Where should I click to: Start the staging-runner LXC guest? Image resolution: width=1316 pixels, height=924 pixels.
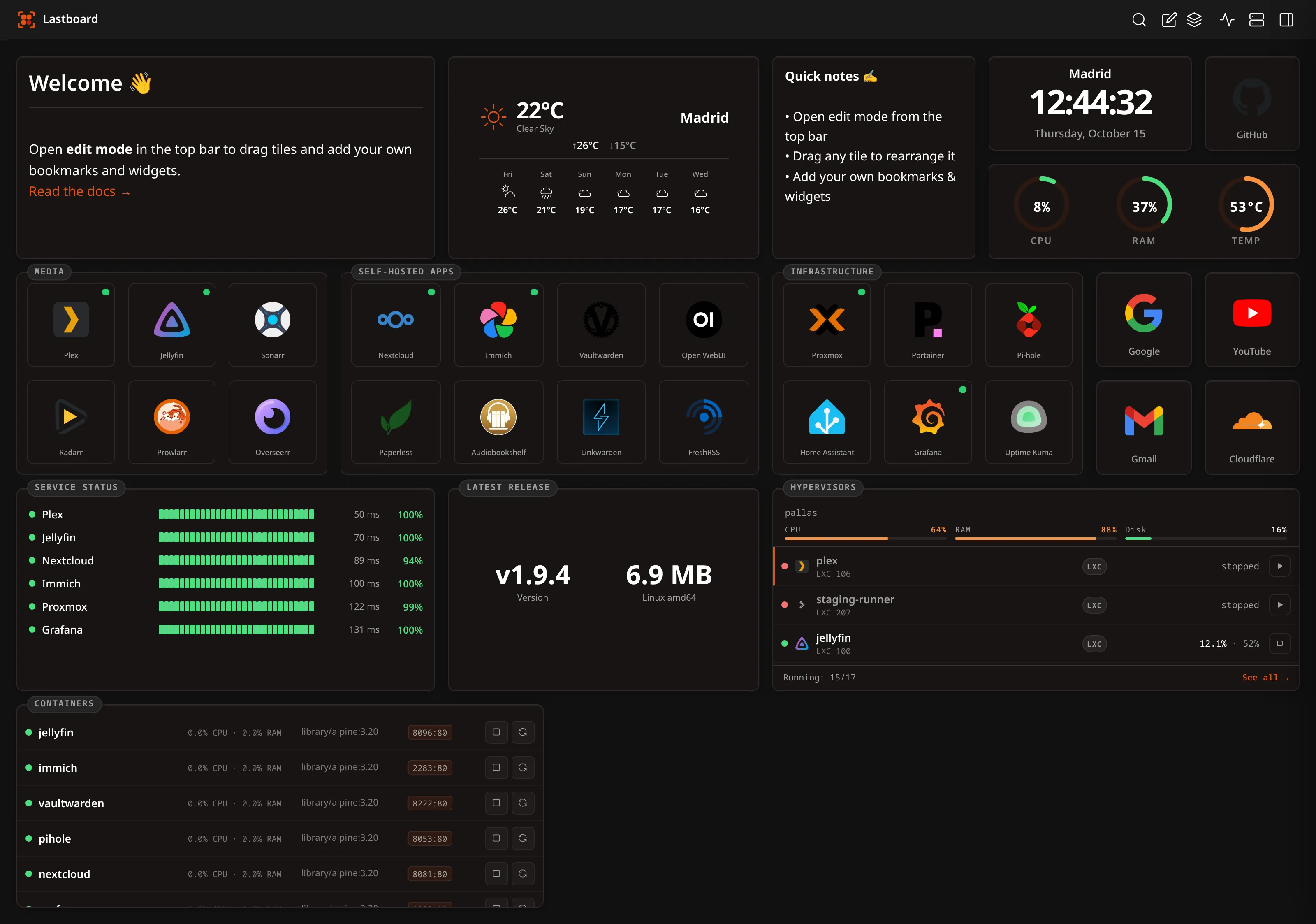[1279, 605]
